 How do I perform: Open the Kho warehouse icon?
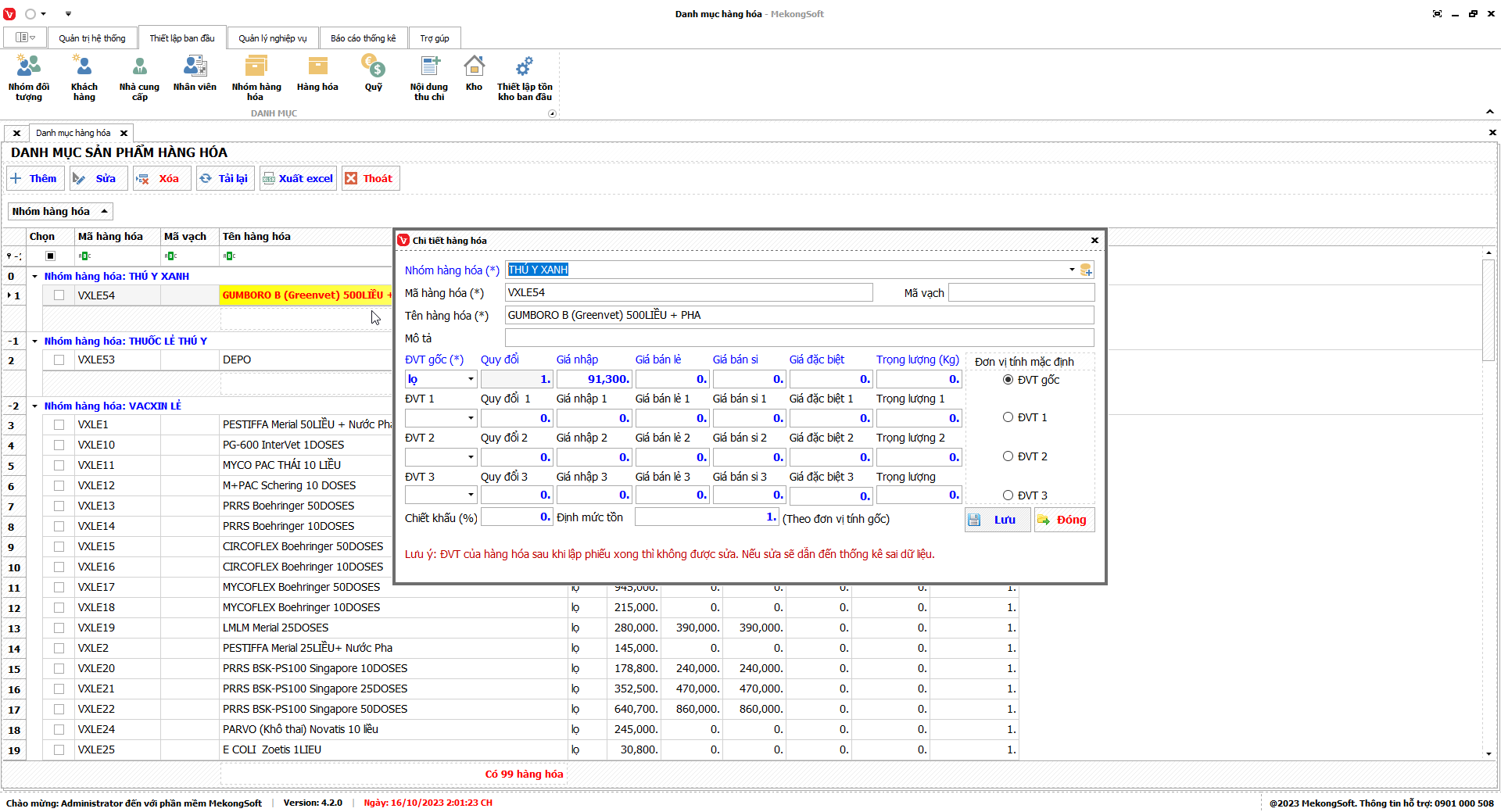474,75
